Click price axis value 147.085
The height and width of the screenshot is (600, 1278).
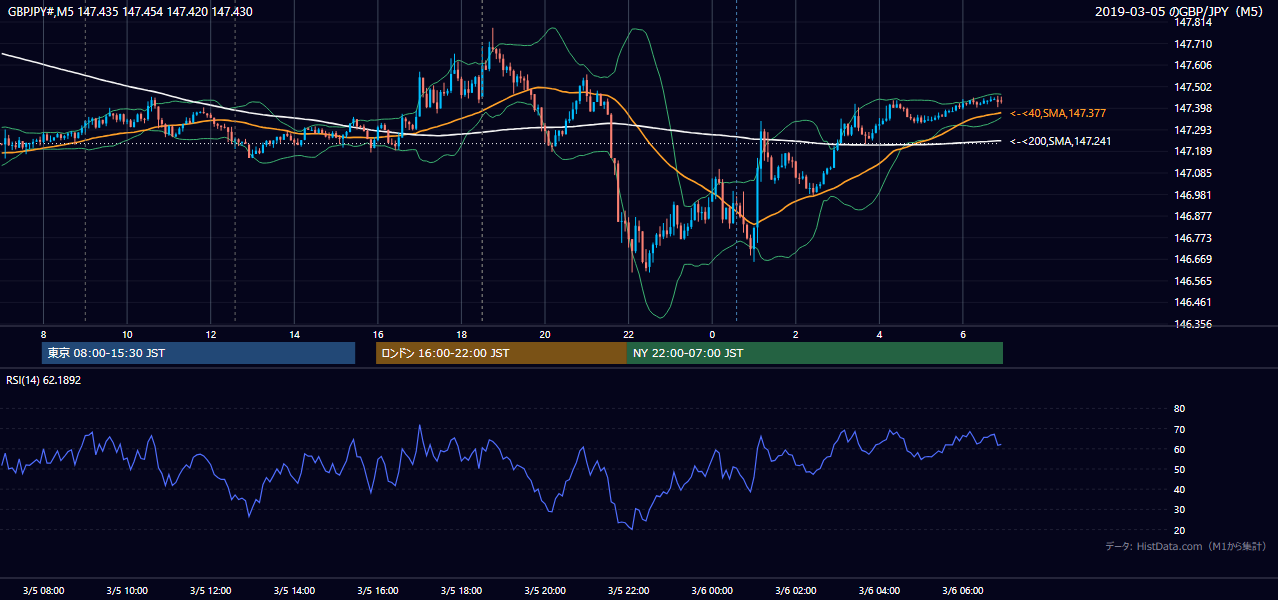pos(1194,173)
